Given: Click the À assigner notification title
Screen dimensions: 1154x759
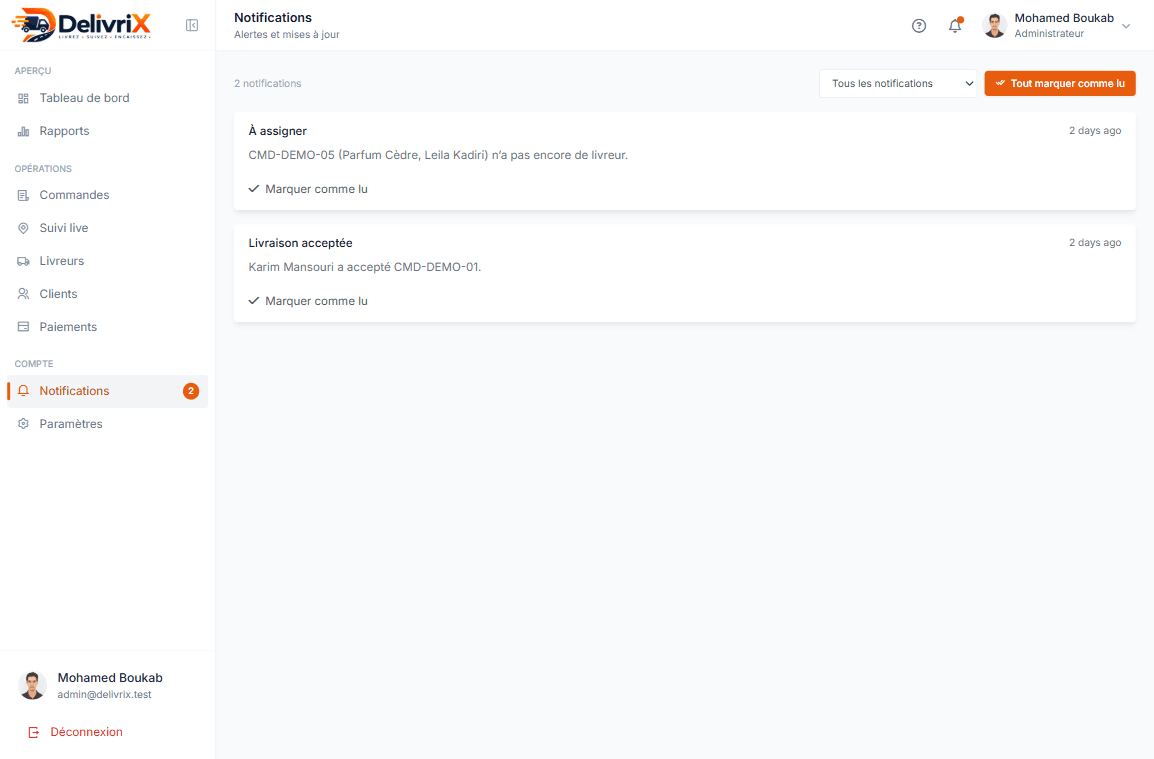Looking at the screenshot, I should point(277,131).
